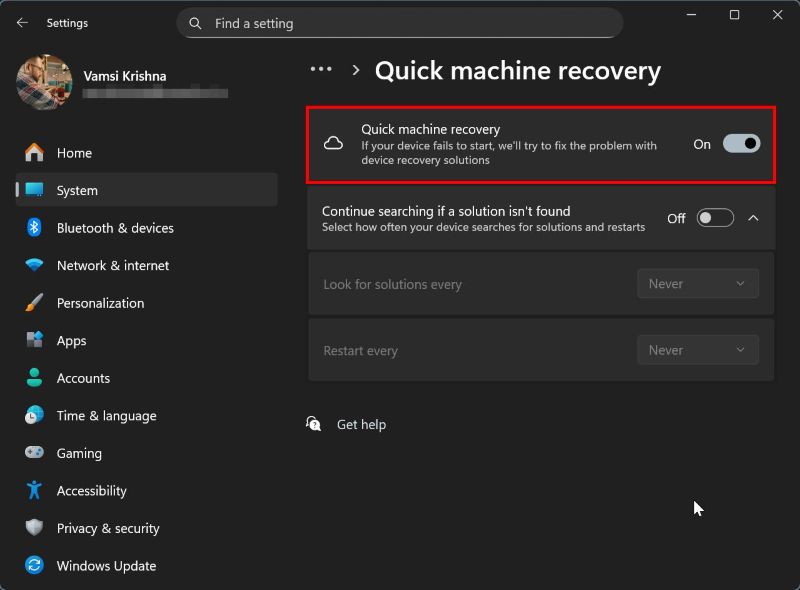Open the Get help link

[361, 425]
